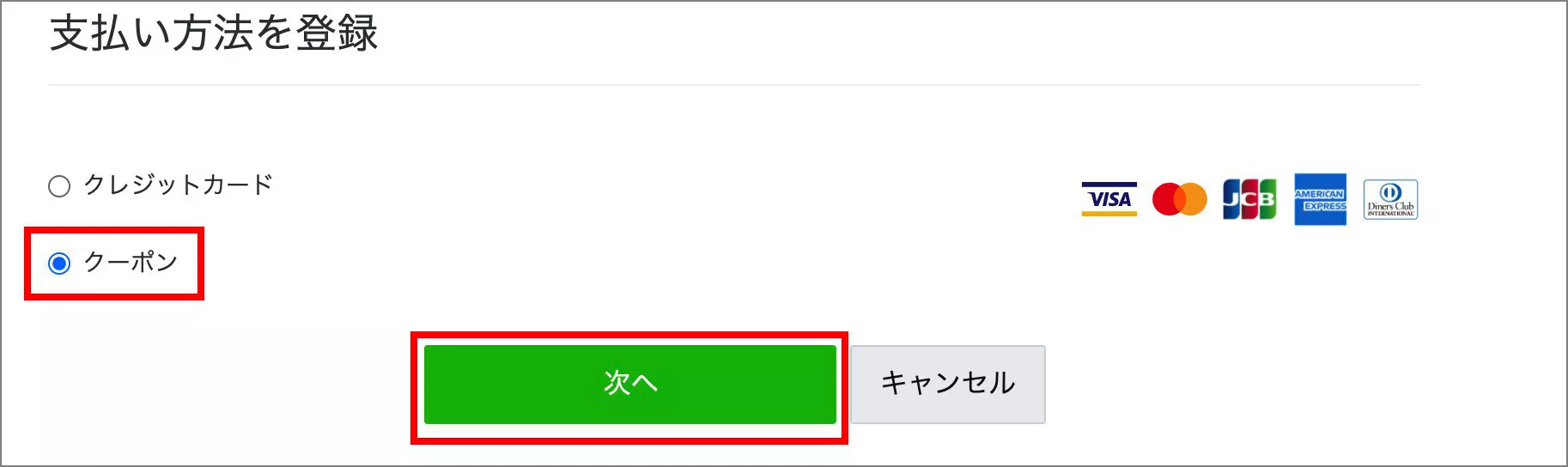Click the JCB card logo
This screenshot has height=467, width=1568.
tap(1249, 199)
